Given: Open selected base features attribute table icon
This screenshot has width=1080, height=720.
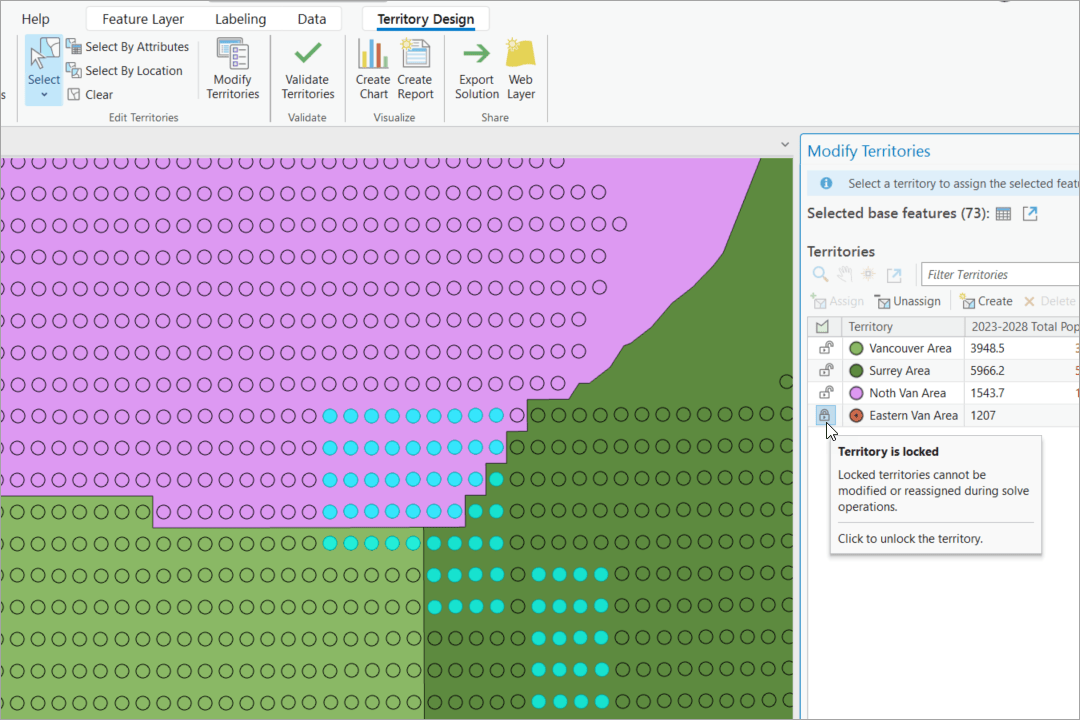Looking at the screenshot, I should 1004,214.
